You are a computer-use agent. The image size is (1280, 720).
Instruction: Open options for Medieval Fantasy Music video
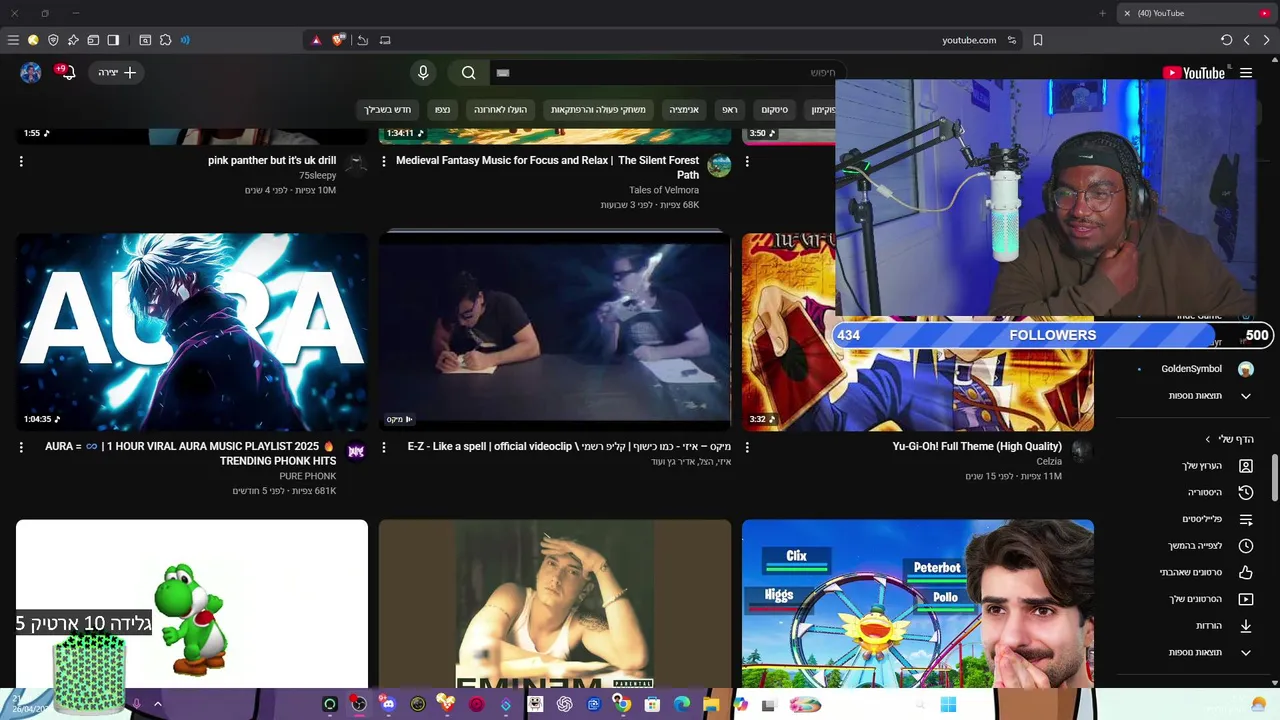384,161
